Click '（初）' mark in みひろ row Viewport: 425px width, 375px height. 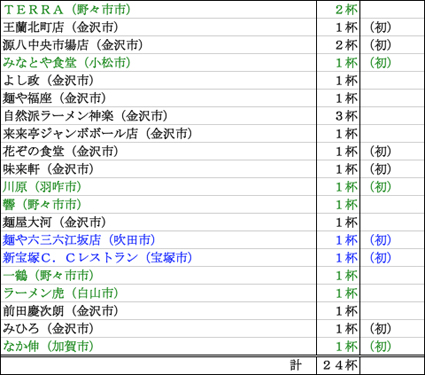380,329
